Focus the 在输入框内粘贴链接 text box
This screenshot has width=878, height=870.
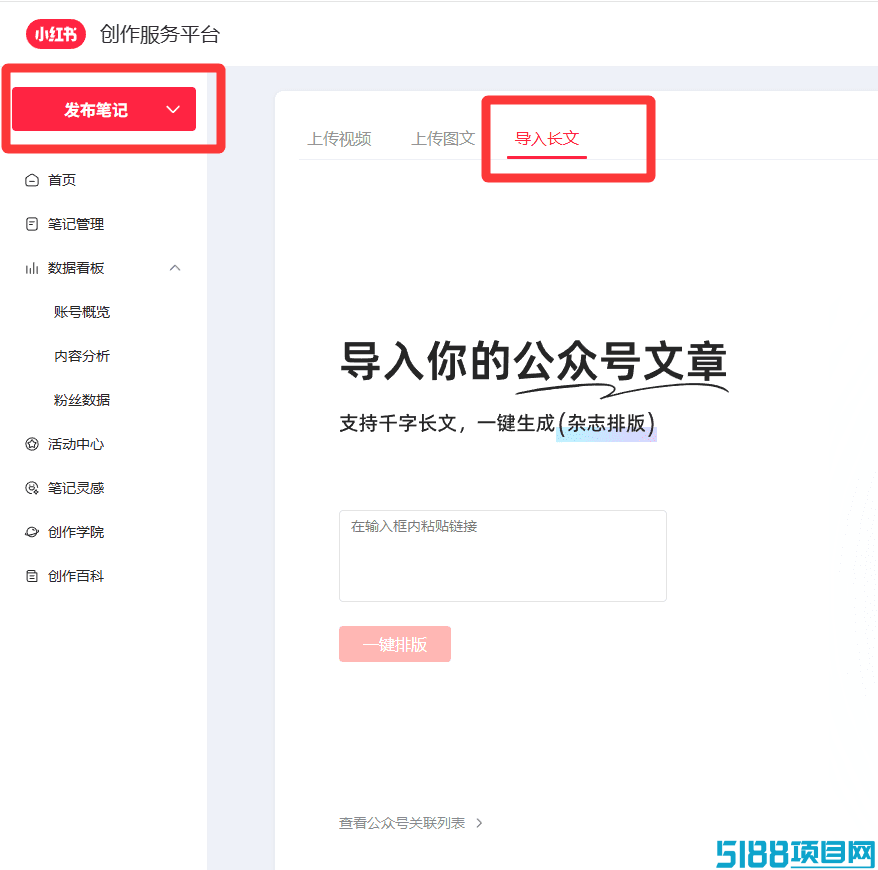pos(503,556)
